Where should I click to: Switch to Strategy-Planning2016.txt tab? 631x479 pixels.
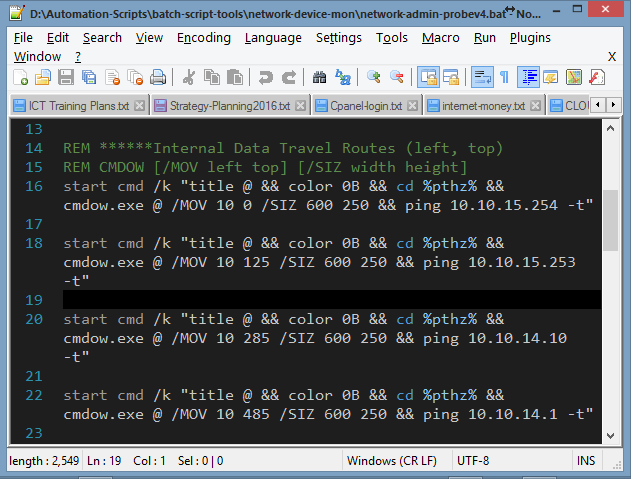[x=230, y=106]
